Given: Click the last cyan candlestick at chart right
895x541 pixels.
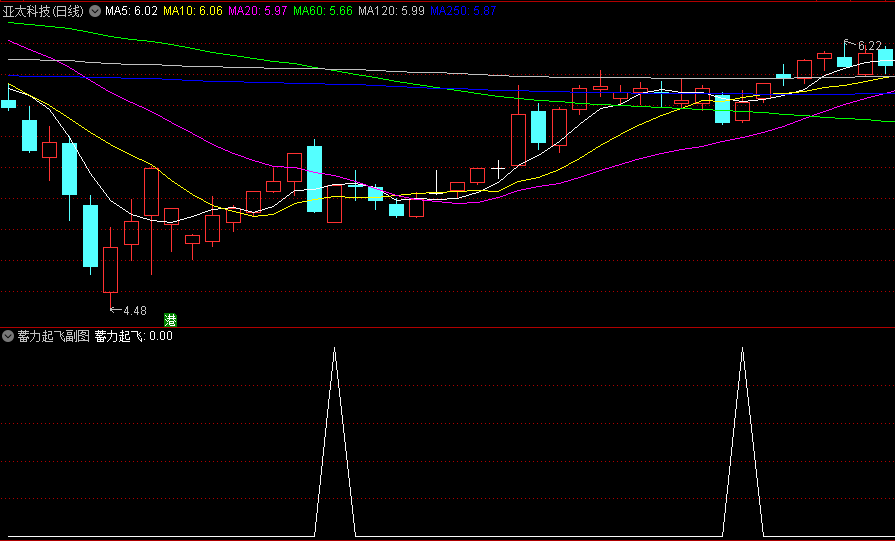Looking at the screenshot, I should [x=886, y=57].
